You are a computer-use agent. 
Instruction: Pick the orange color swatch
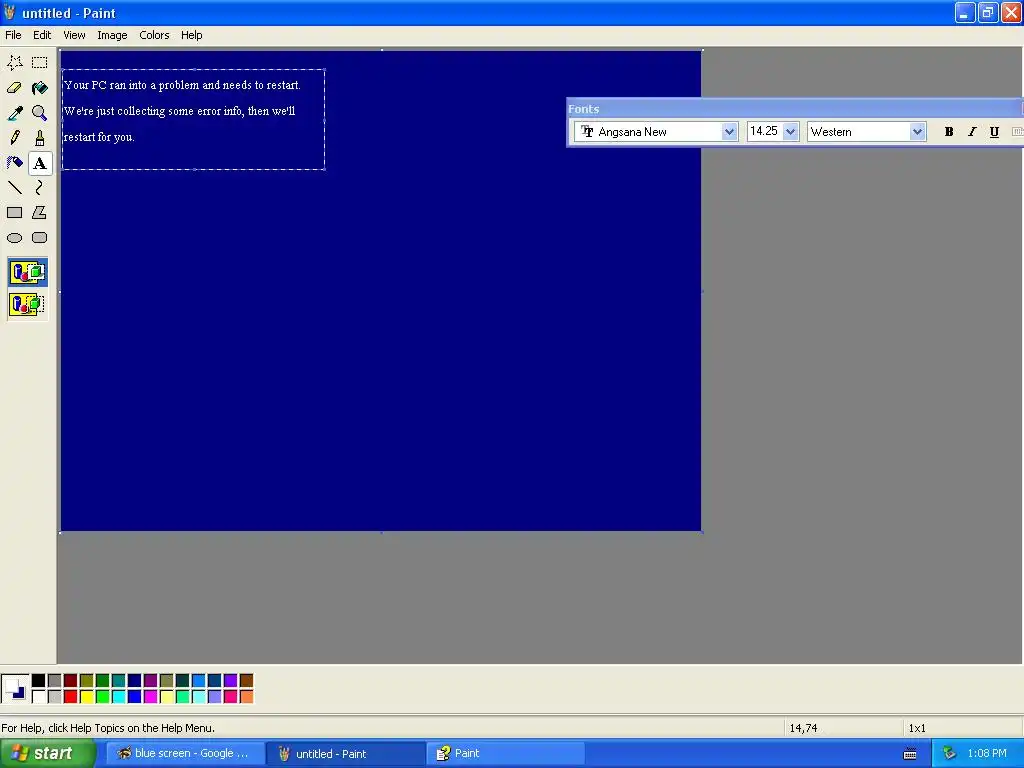246,697
